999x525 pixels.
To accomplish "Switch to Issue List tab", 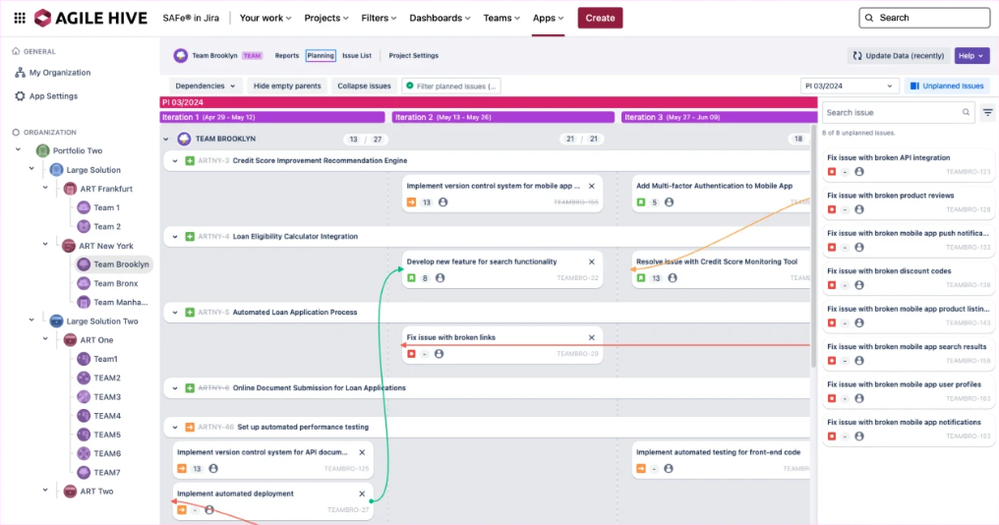I will (357, 55).
